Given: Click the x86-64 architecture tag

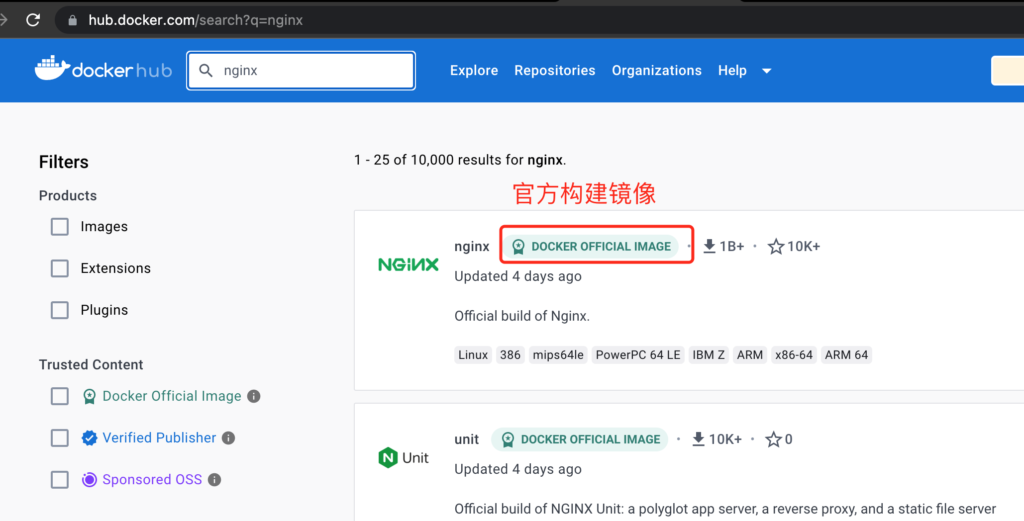Looking at the screenshot, I should pyautogui.click(x=793, y=355).
